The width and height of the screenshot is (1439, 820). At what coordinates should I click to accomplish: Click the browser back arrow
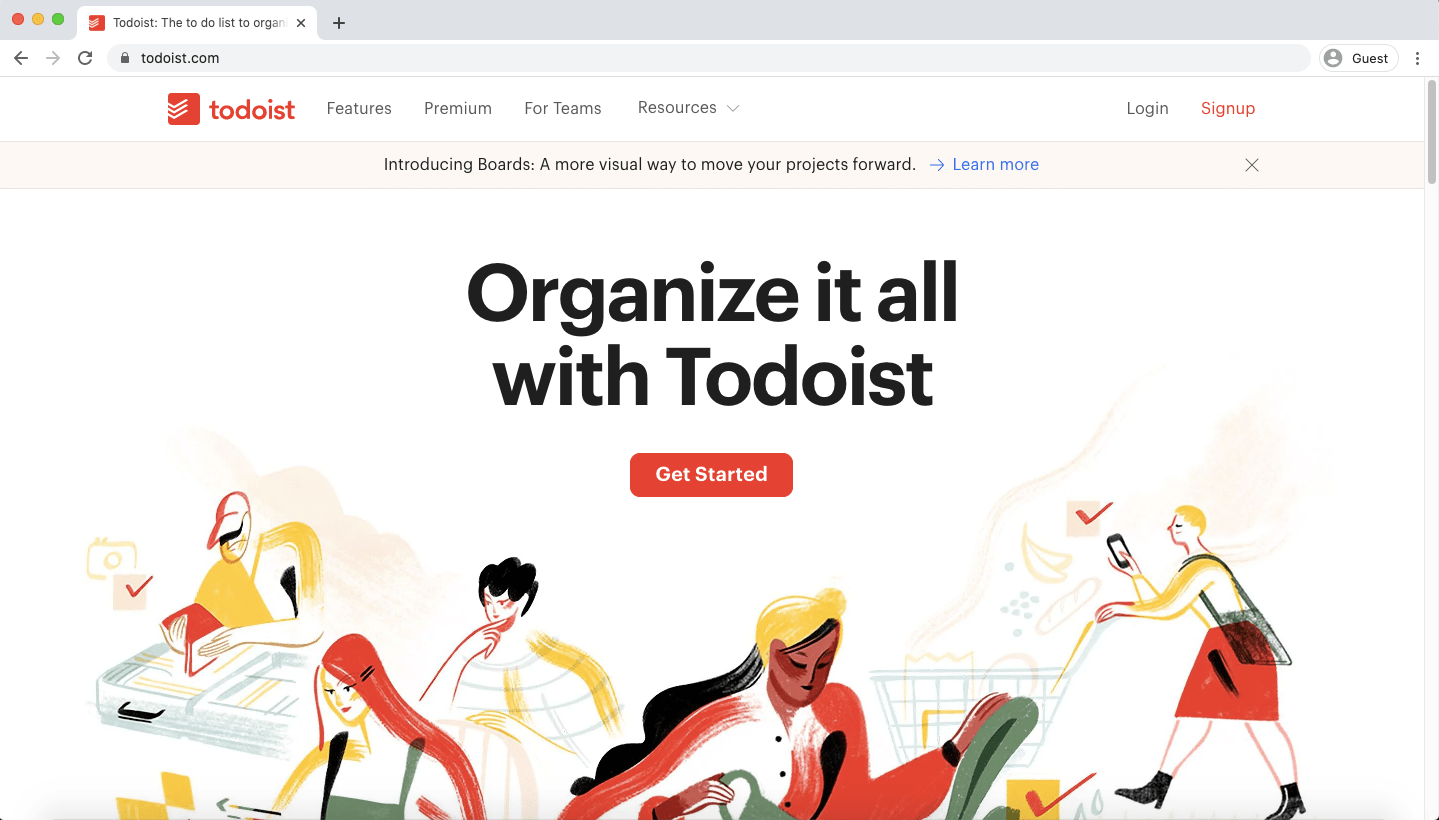tap(21, 58)
